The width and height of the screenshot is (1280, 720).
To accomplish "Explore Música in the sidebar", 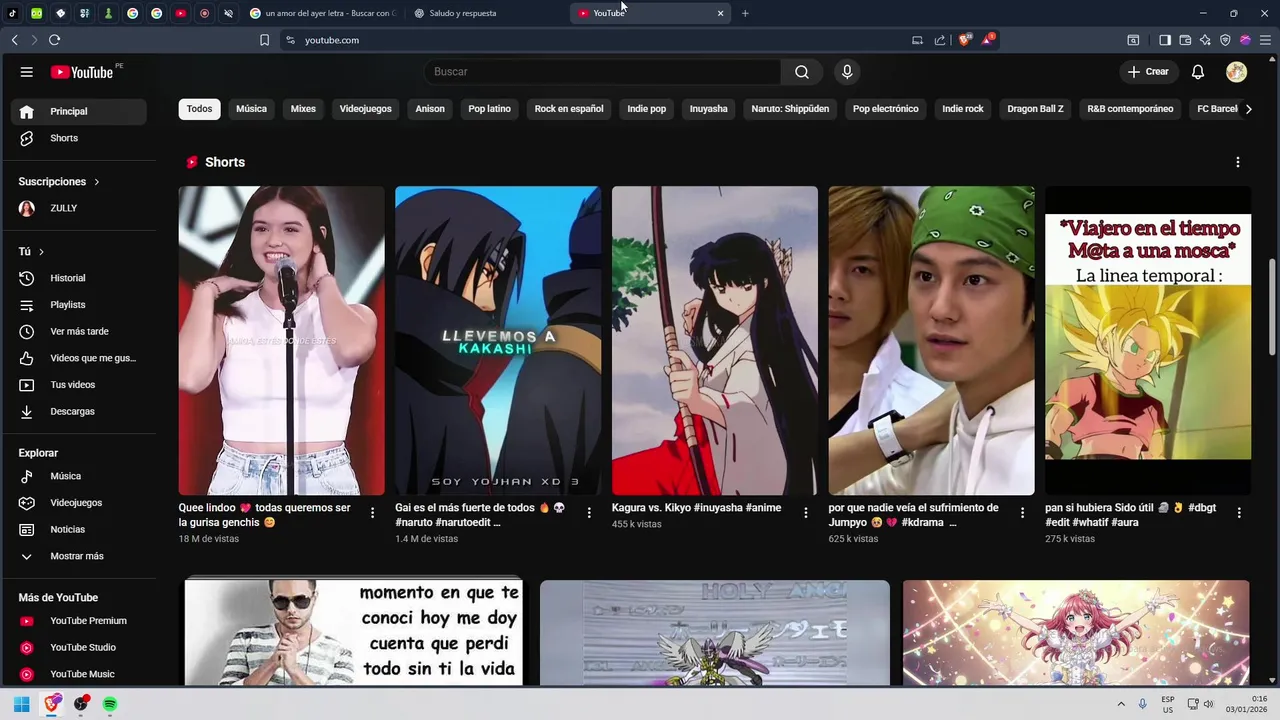I will point(78,476).
